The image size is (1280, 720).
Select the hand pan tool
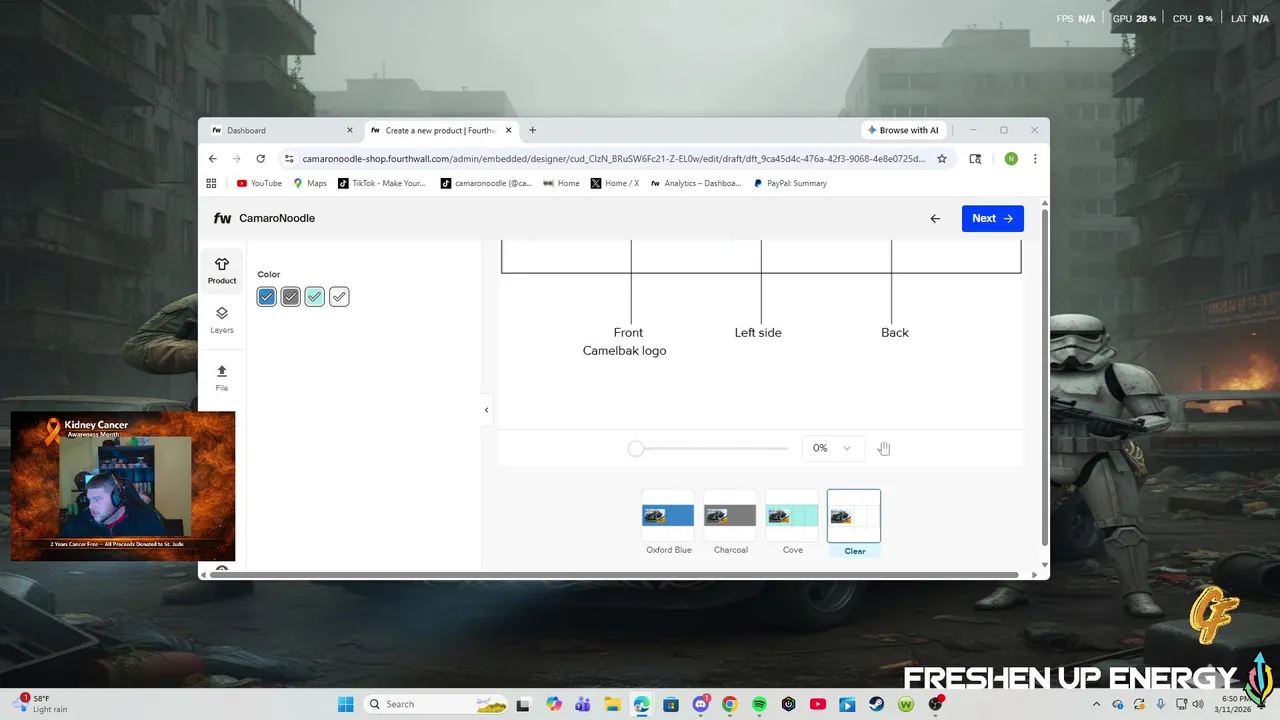884,448
